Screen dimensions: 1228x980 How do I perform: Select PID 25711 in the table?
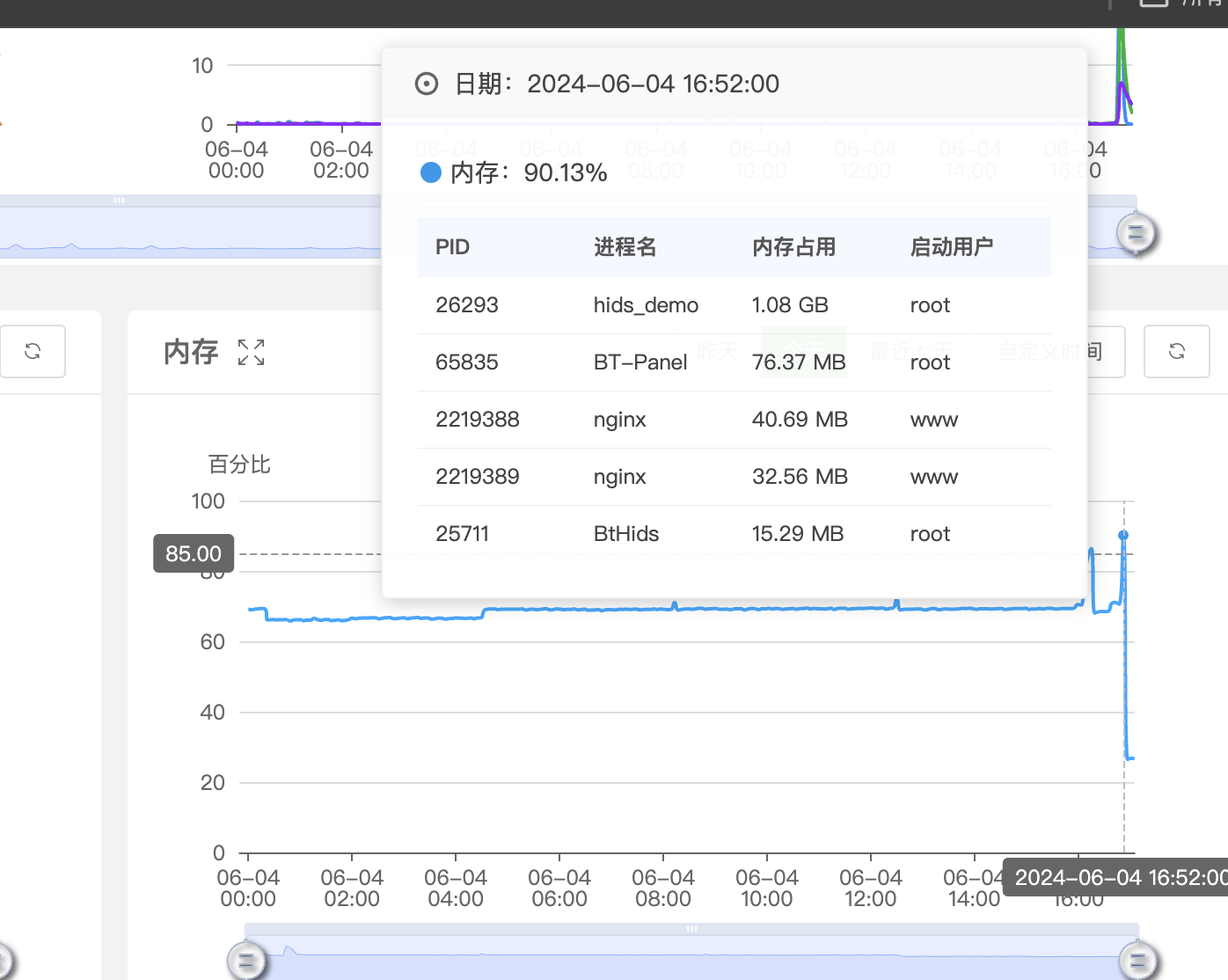[462, 534]
